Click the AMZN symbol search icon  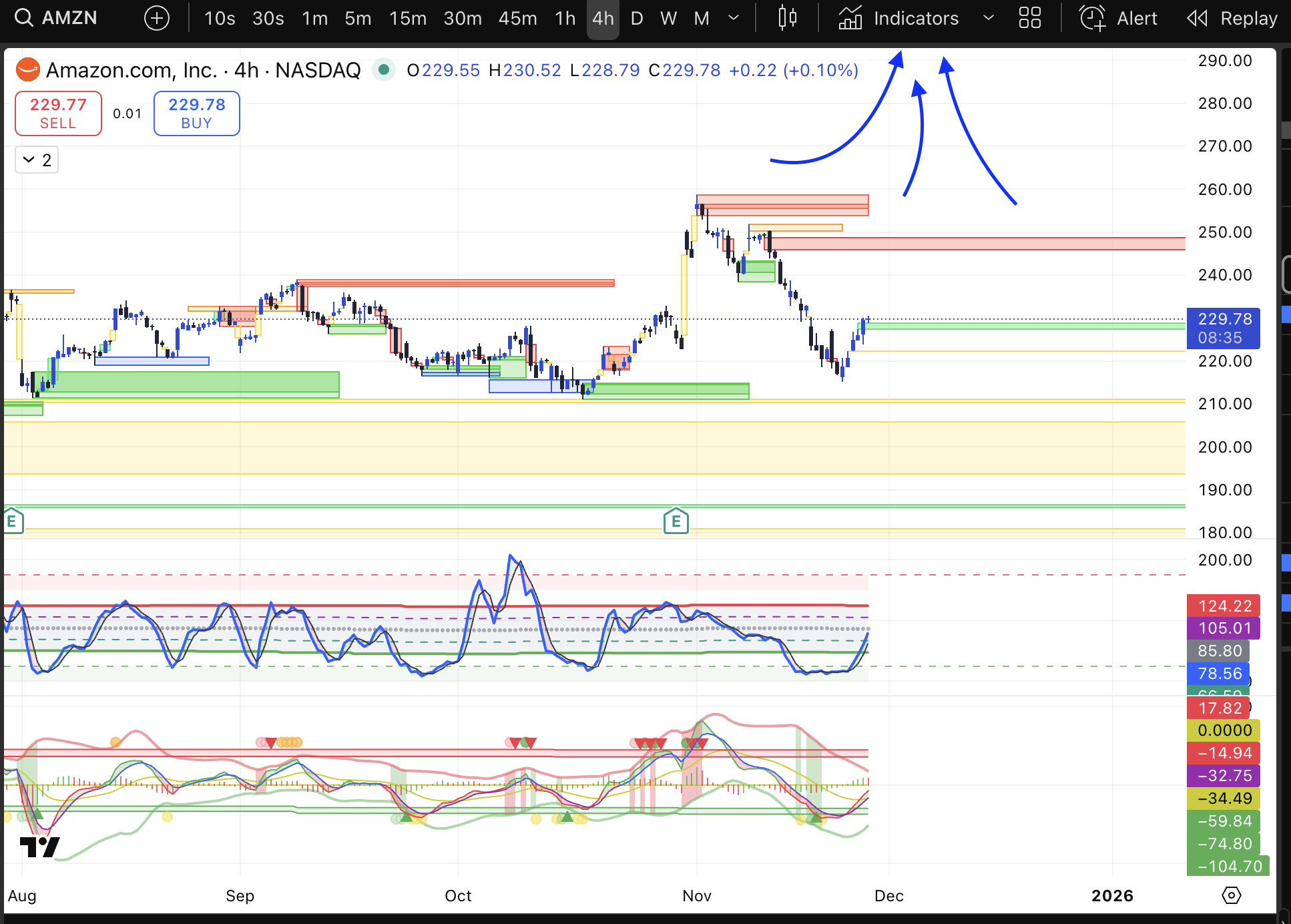click(24, 18)
